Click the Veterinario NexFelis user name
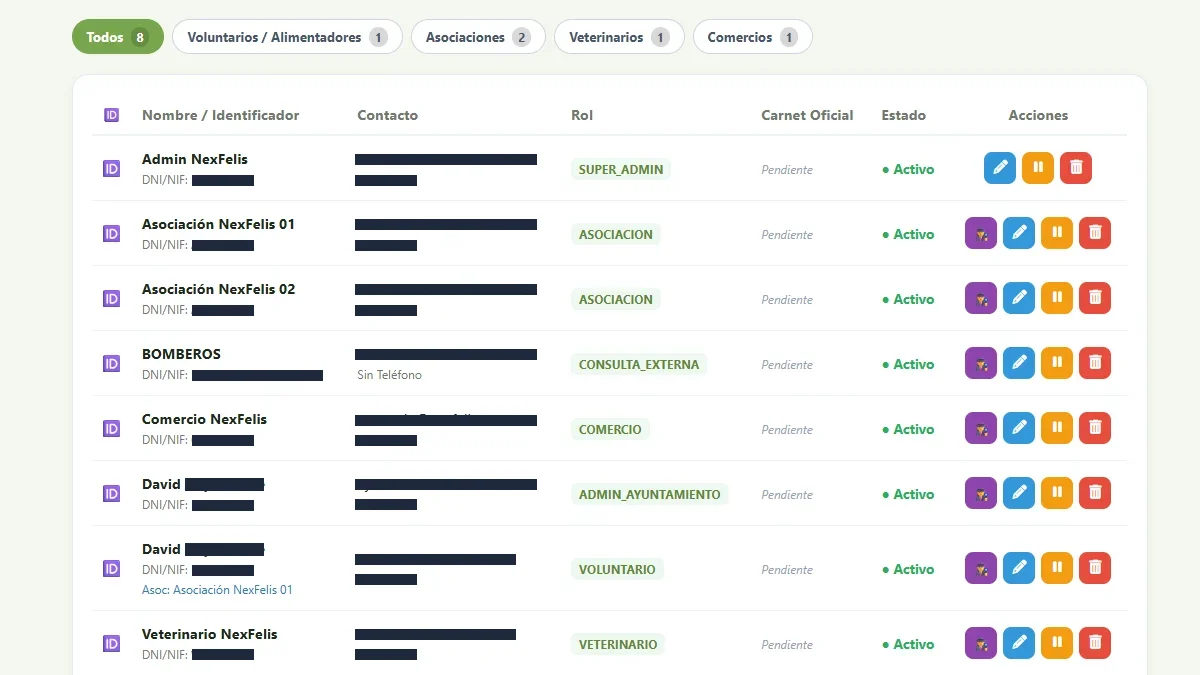The width and height of the screenshot is (1200, 675). pyautogui.click(x=210, y=634)
